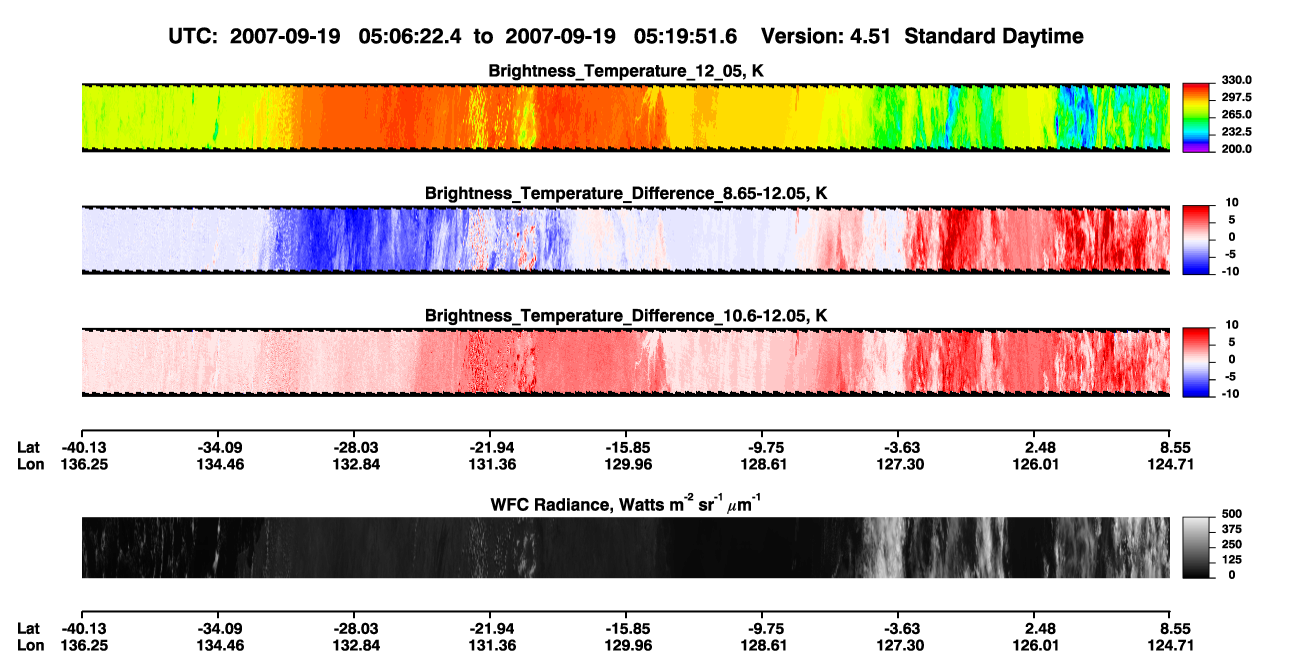
Task: Click longitude "126.01" on the axis under WFC image
Action: pos(1034,646)
